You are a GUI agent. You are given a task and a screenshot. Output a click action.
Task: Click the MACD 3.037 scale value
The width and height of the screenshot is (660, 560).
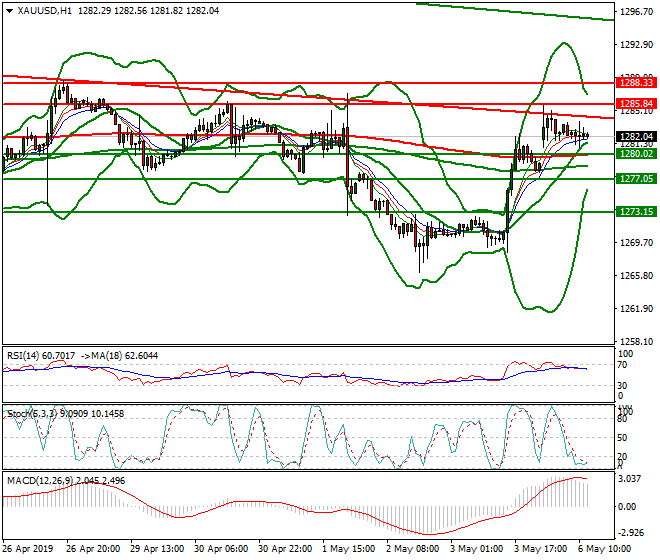coord(631,479)
